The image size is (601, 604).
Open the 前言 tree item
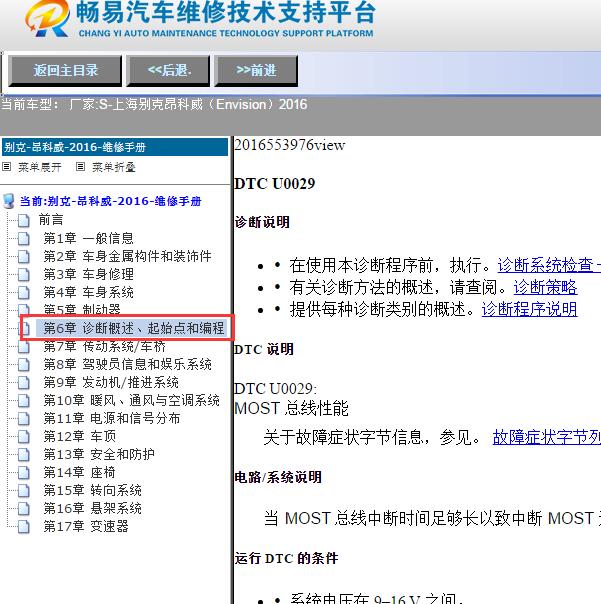pyautogui.click(x=51, y=220)
